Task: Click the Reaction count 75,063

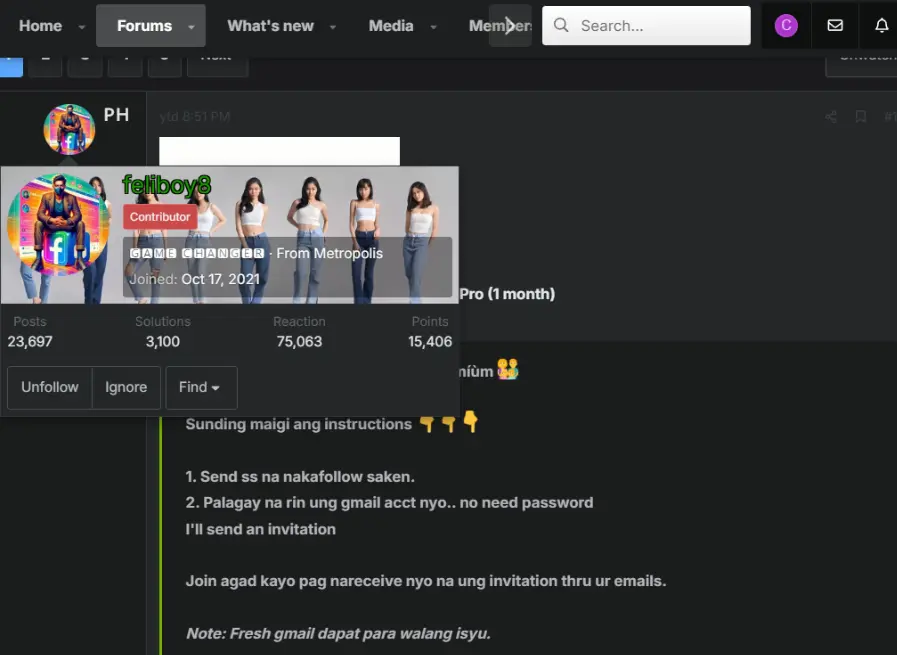Action: 299,342
